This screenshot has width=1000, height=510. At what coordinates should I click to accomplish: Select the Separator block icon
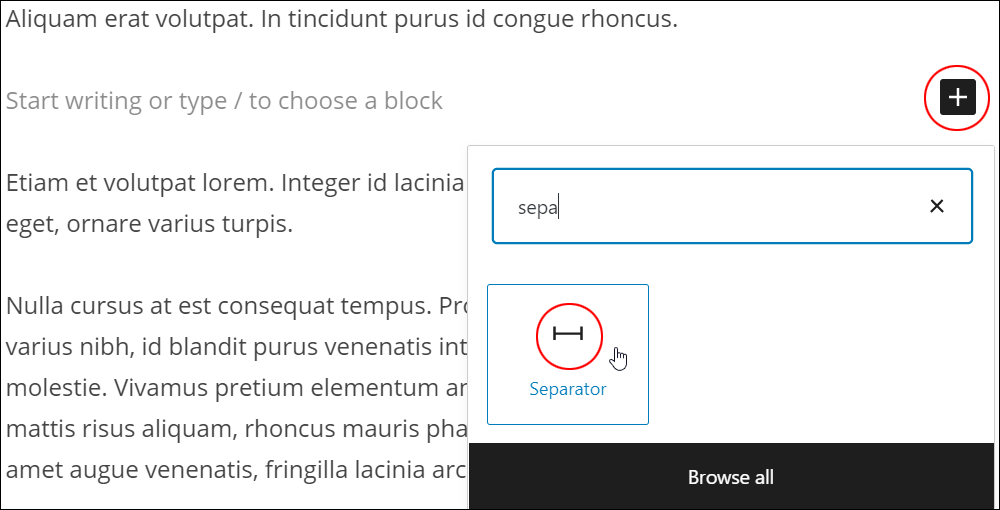click(568, 334)
